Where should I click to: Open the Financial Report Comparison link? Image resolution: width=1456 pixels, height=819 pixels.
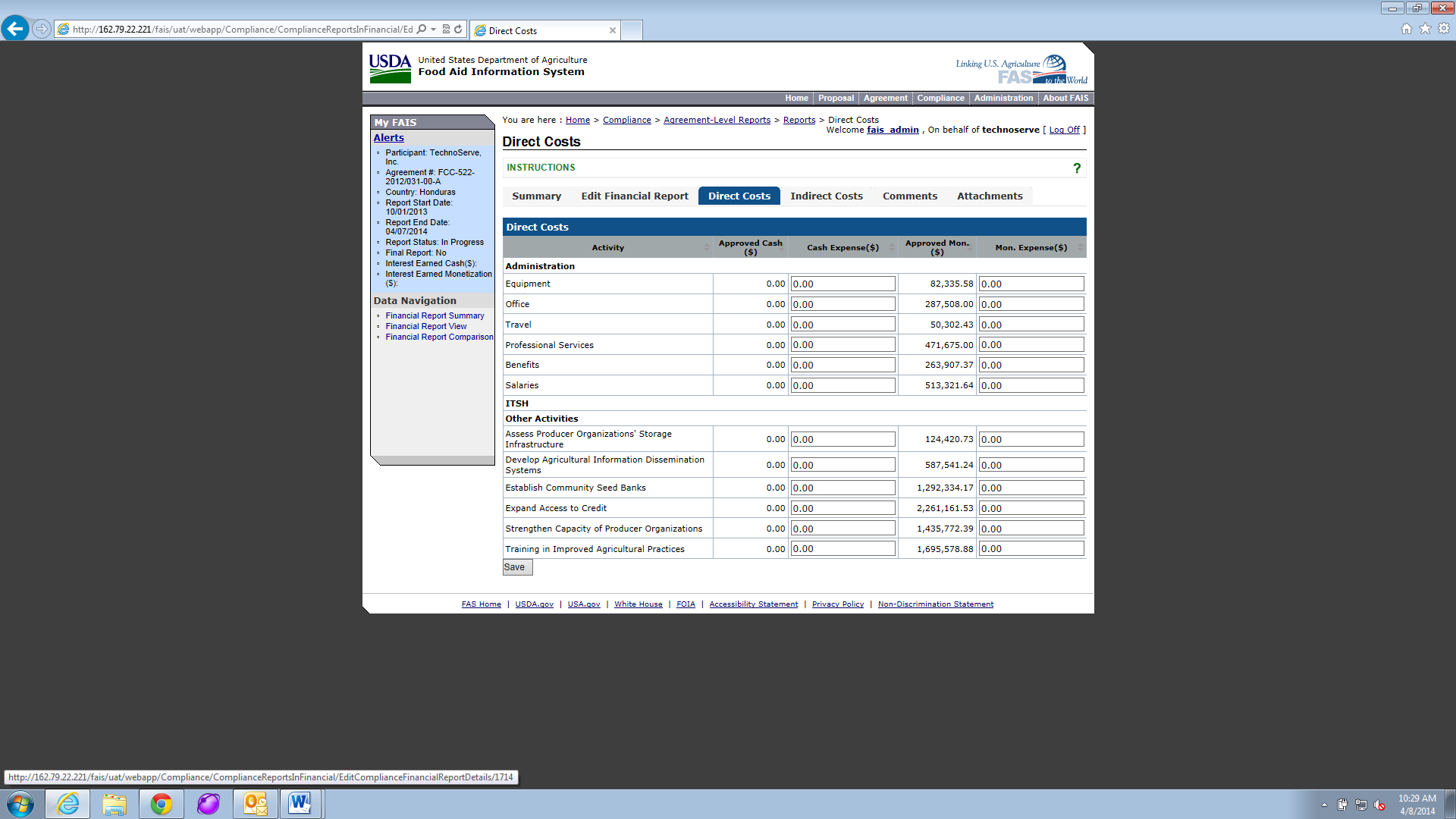[438, 337]
